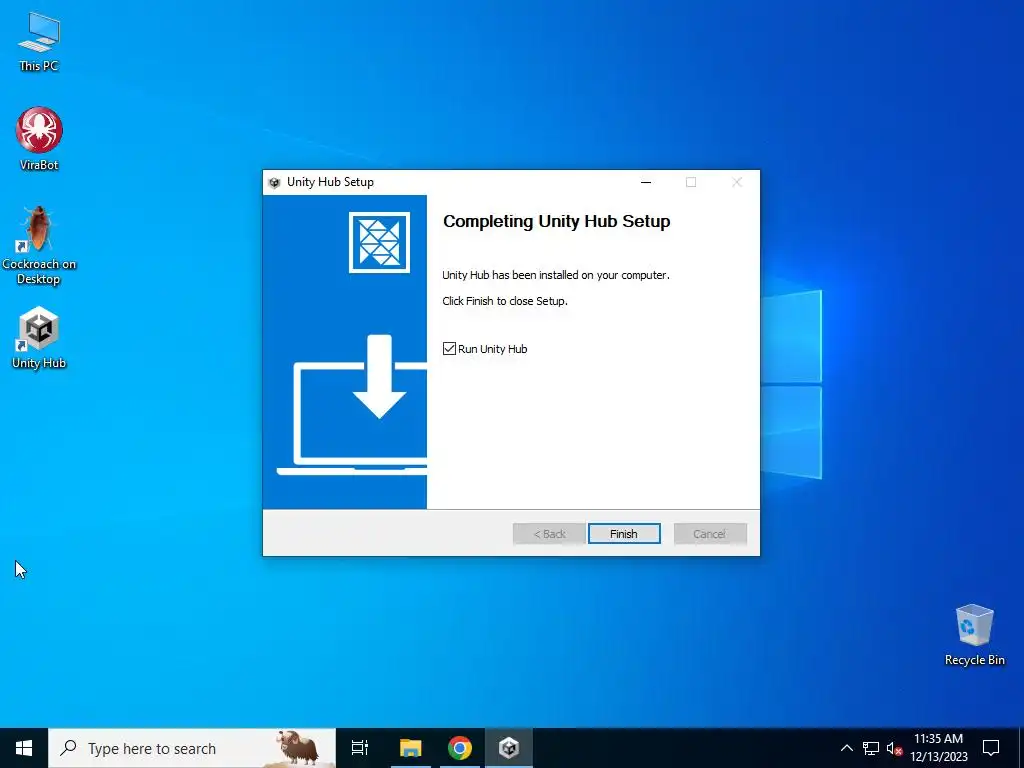The image size is (1024, 768).
Task: Open Google Chrome from taskbar
Action: point(460,748)
